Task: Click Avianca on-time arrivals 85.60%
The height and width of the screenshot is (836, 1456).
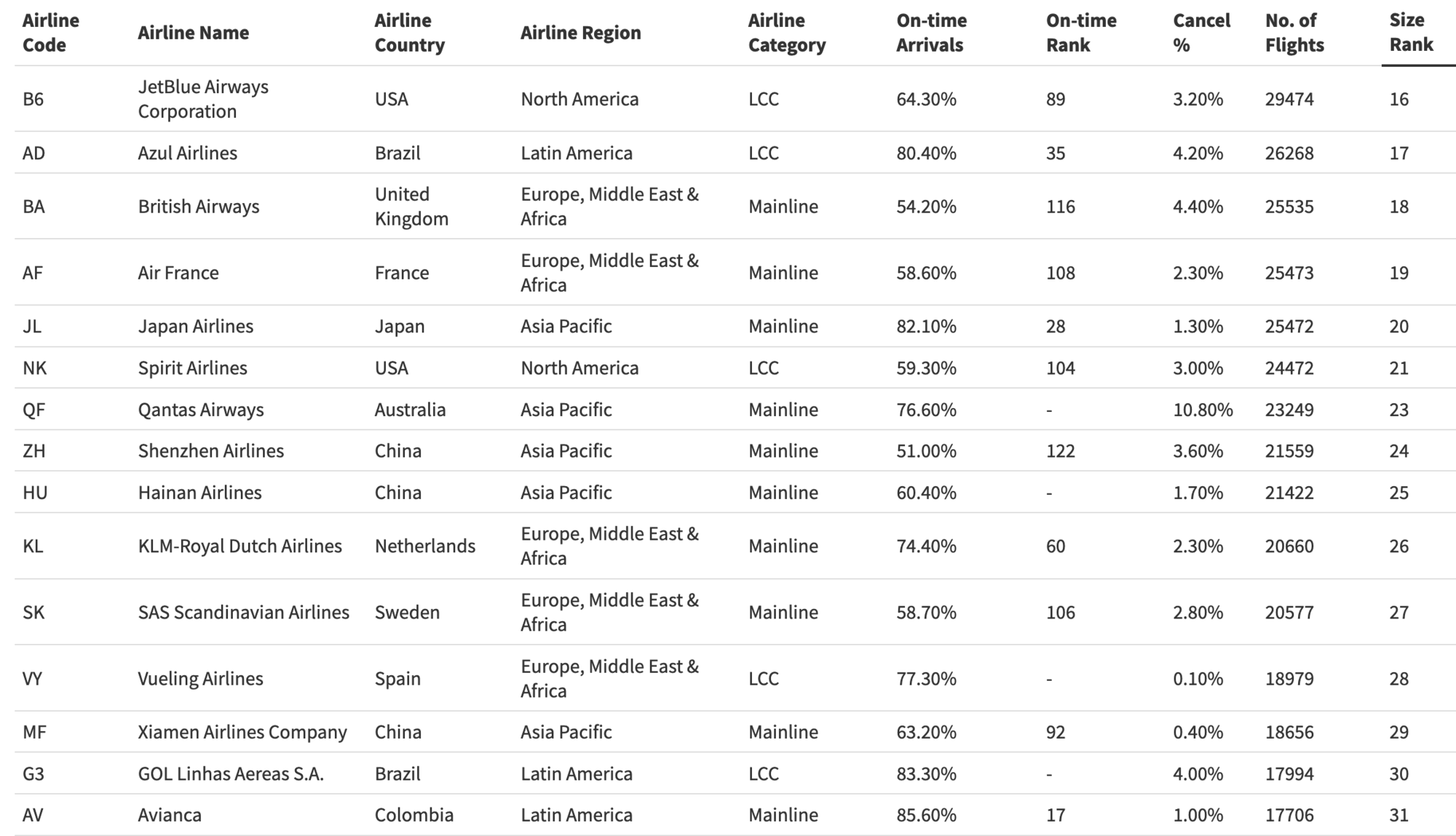Action: tap(926, 815)
